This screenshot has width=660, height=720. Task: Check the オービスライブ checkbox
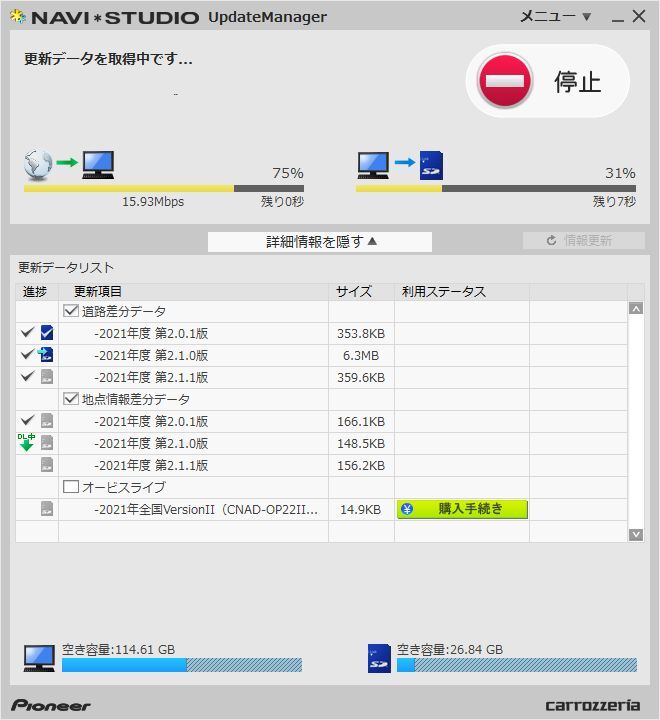click(71, 487)
